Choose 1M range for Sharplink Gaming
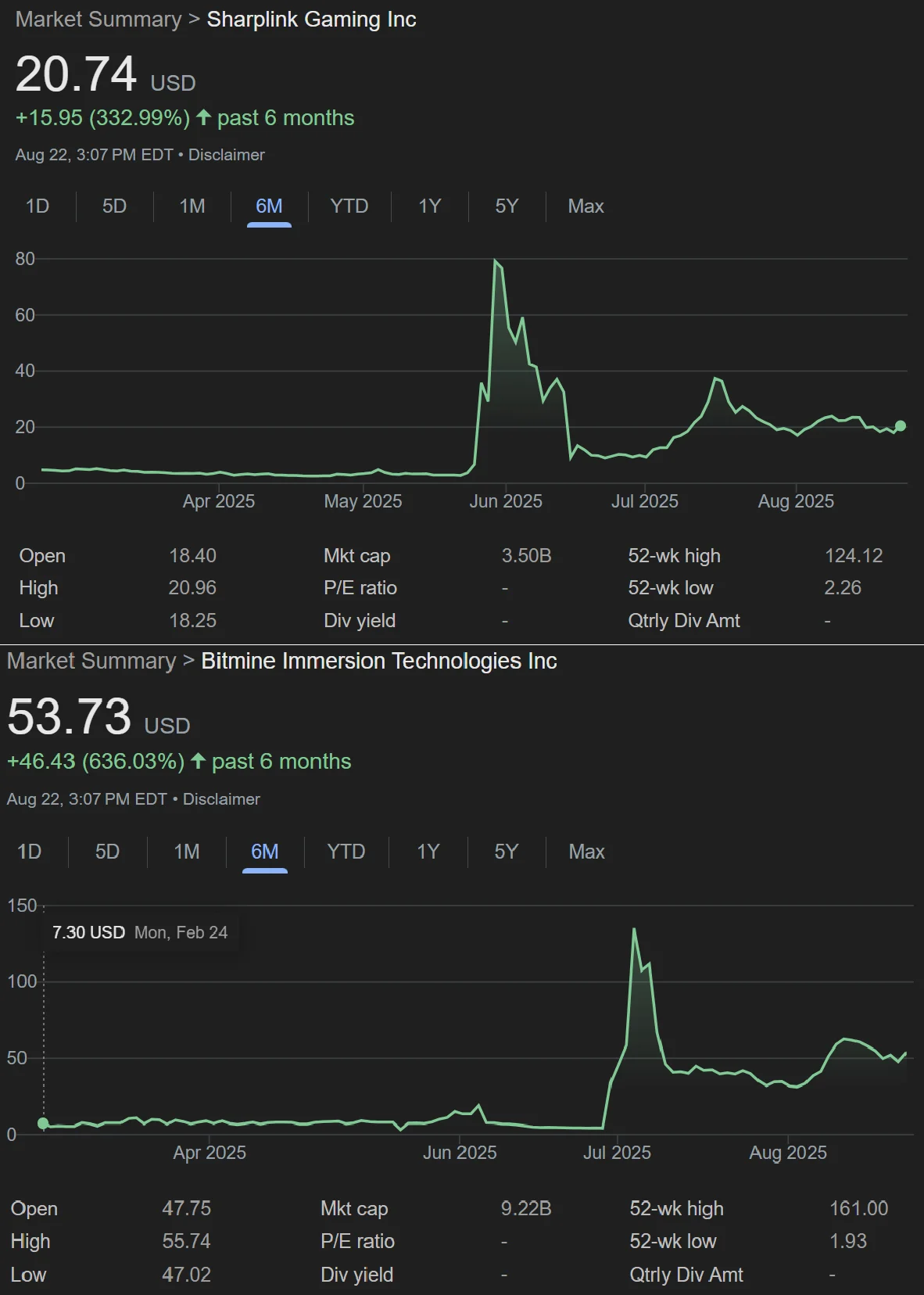This screenshot has width=924, height=1295. pyautogui.click(x=192, y=206)
